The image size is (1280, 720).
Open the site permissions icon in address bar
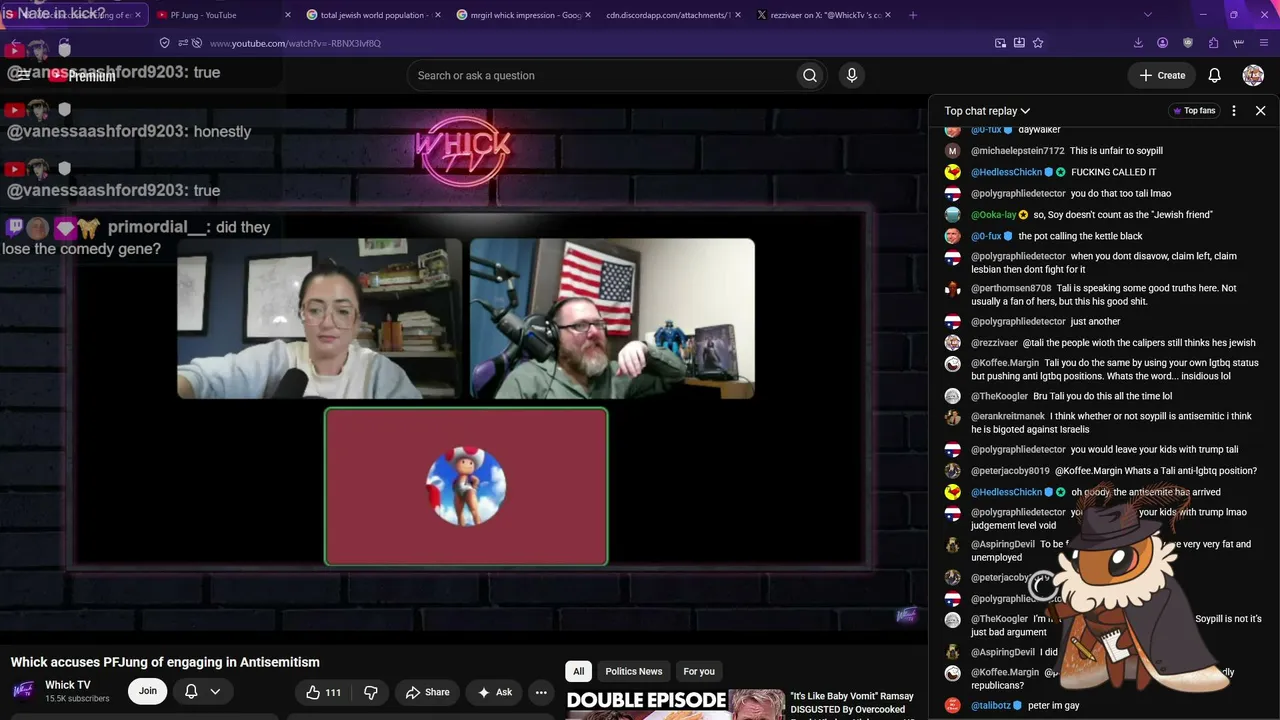pyautogui.click(x=184, y=43)
